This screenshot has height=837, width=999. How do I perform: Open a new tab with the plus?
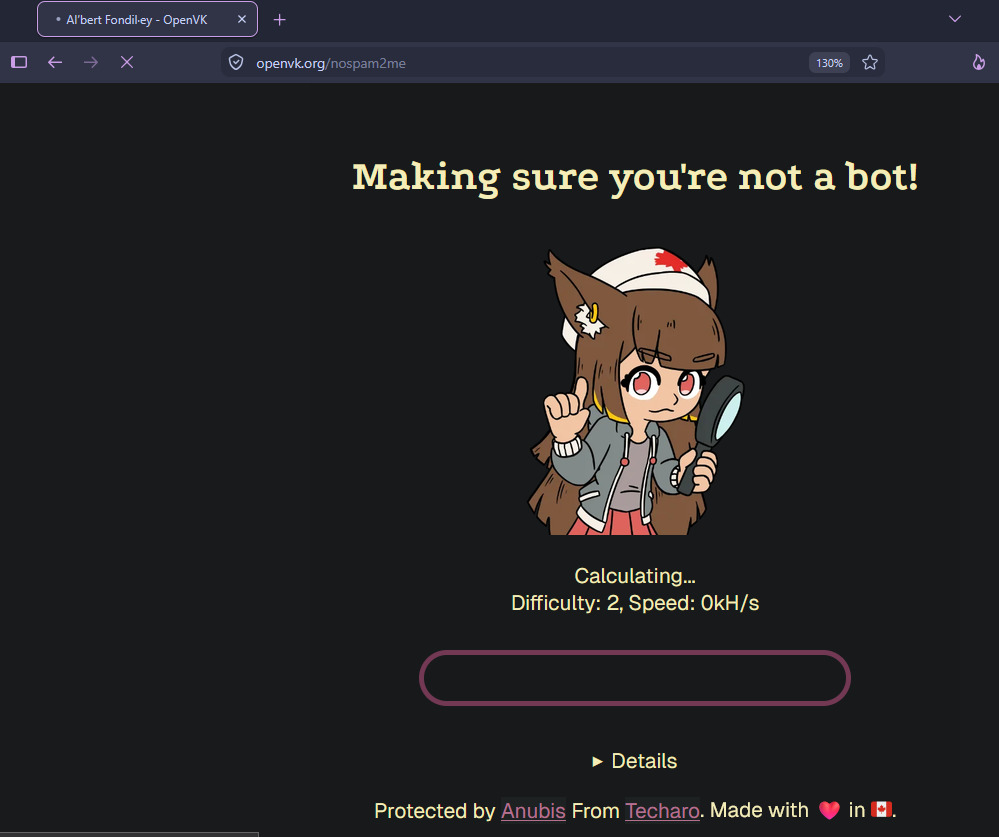[x=279, y=20]
